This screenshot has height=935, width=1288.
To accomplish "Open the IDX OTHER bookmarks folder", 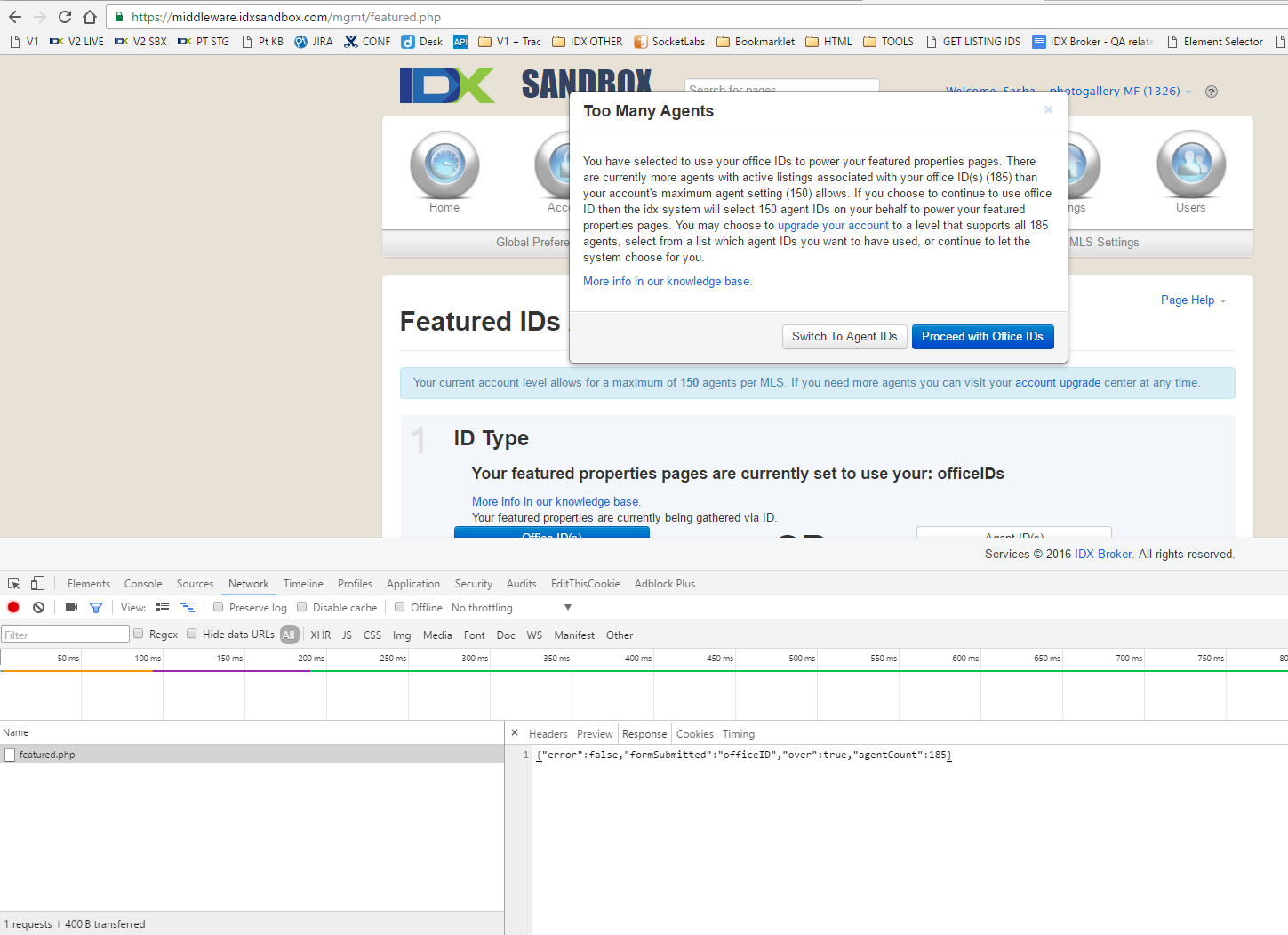I will coord(588,42).
